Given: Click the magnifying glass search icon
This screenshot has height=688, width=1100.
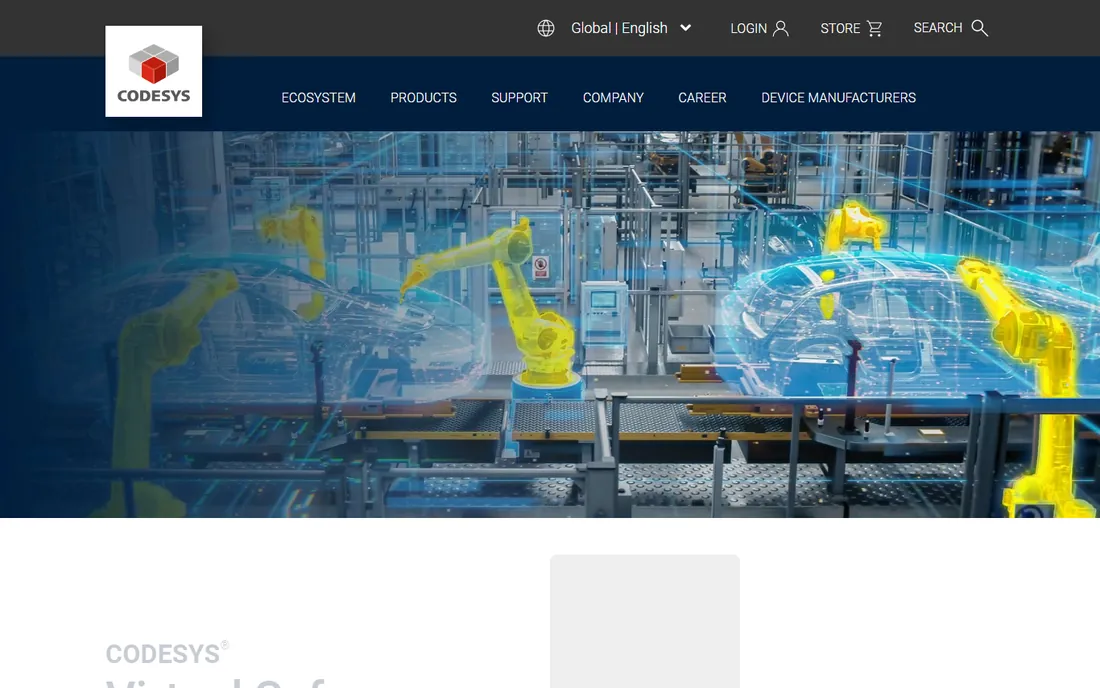Looking at the screenshot, I should (979, 28).
